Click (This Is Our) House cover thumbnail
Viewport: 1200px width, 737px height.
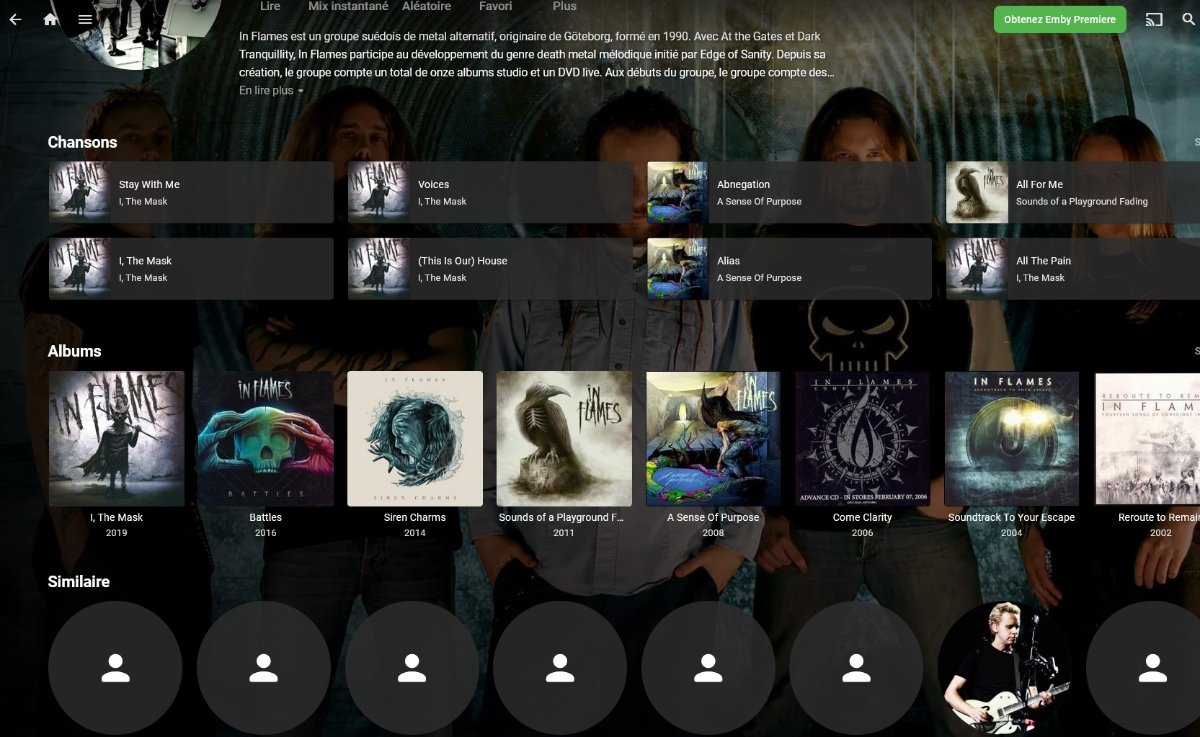click(378, 268)
